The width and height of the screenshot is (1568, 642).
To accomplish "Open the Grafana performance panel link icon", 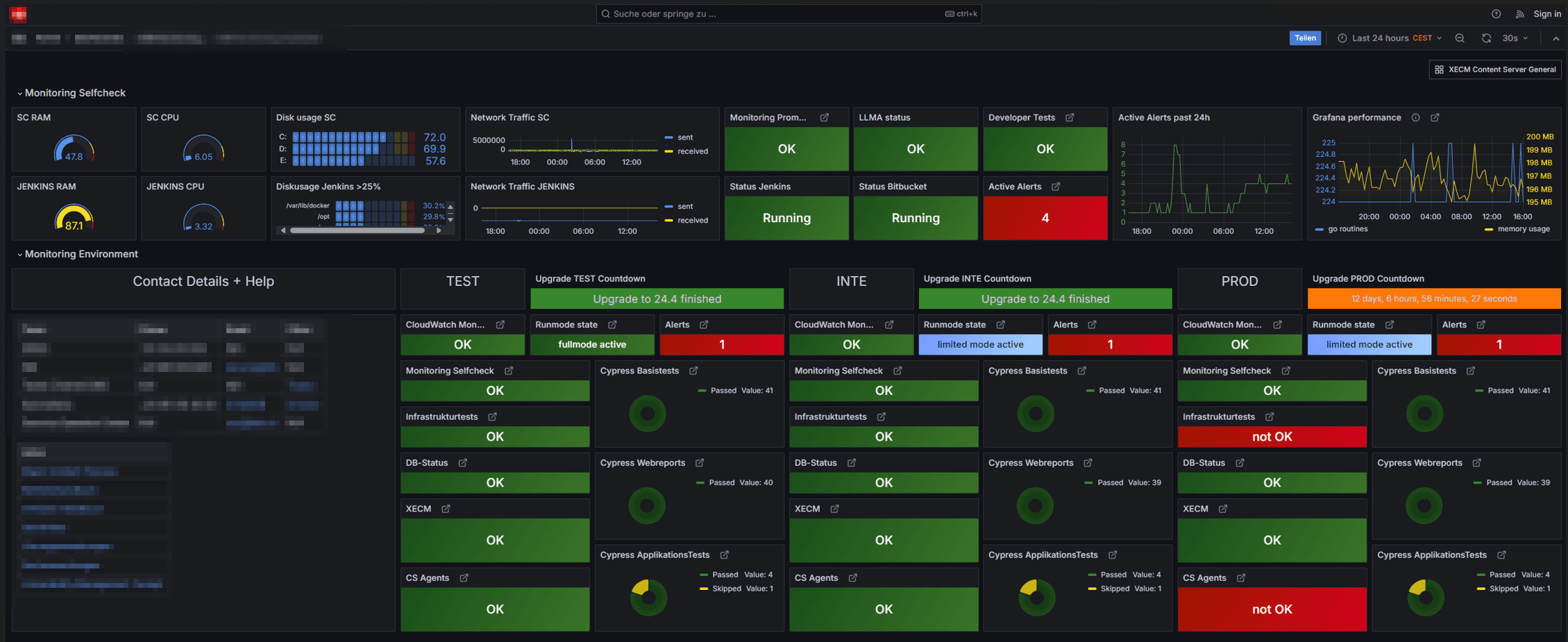I will [x=1435, y=117].
